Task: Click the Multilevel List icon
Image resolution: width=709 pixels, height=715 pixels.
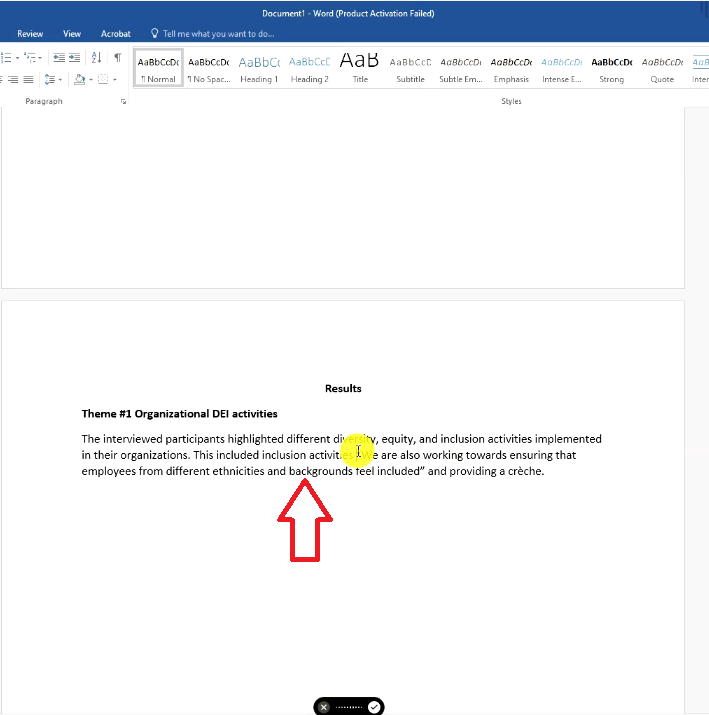Action: pos(30,57)
